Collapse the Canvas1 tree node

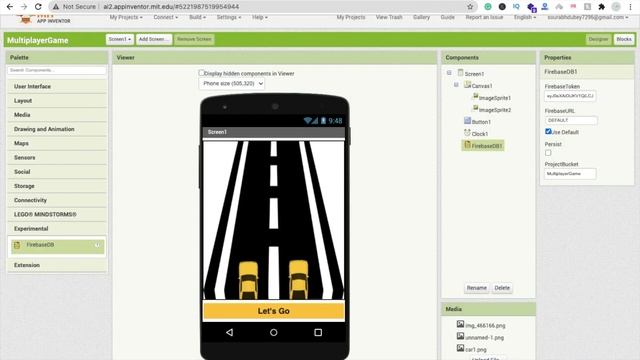tap(456, 85)
